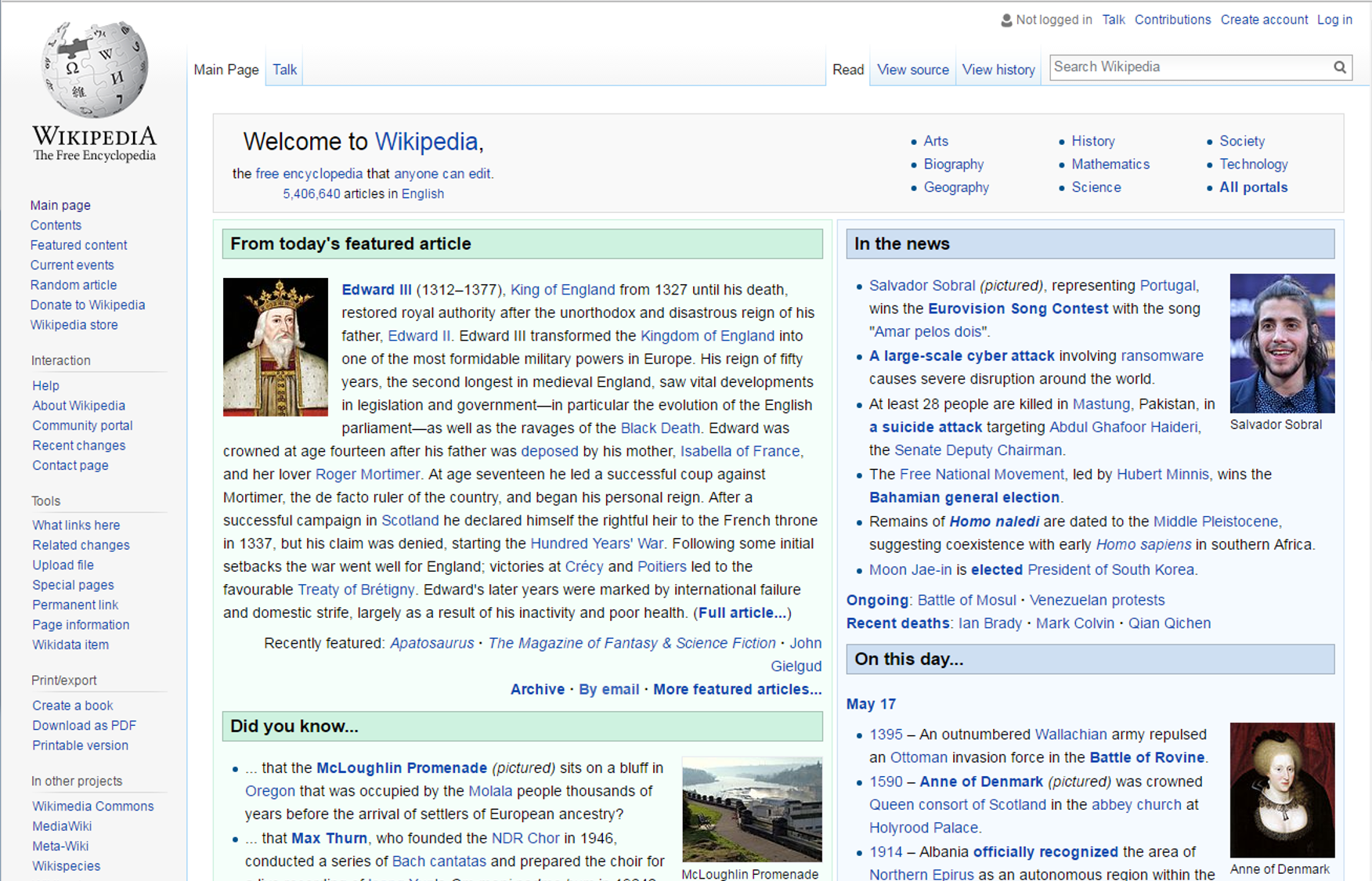Screen dimensions: 1372x881
Task: Open the Geography portal
Action: tap(956, 188)
